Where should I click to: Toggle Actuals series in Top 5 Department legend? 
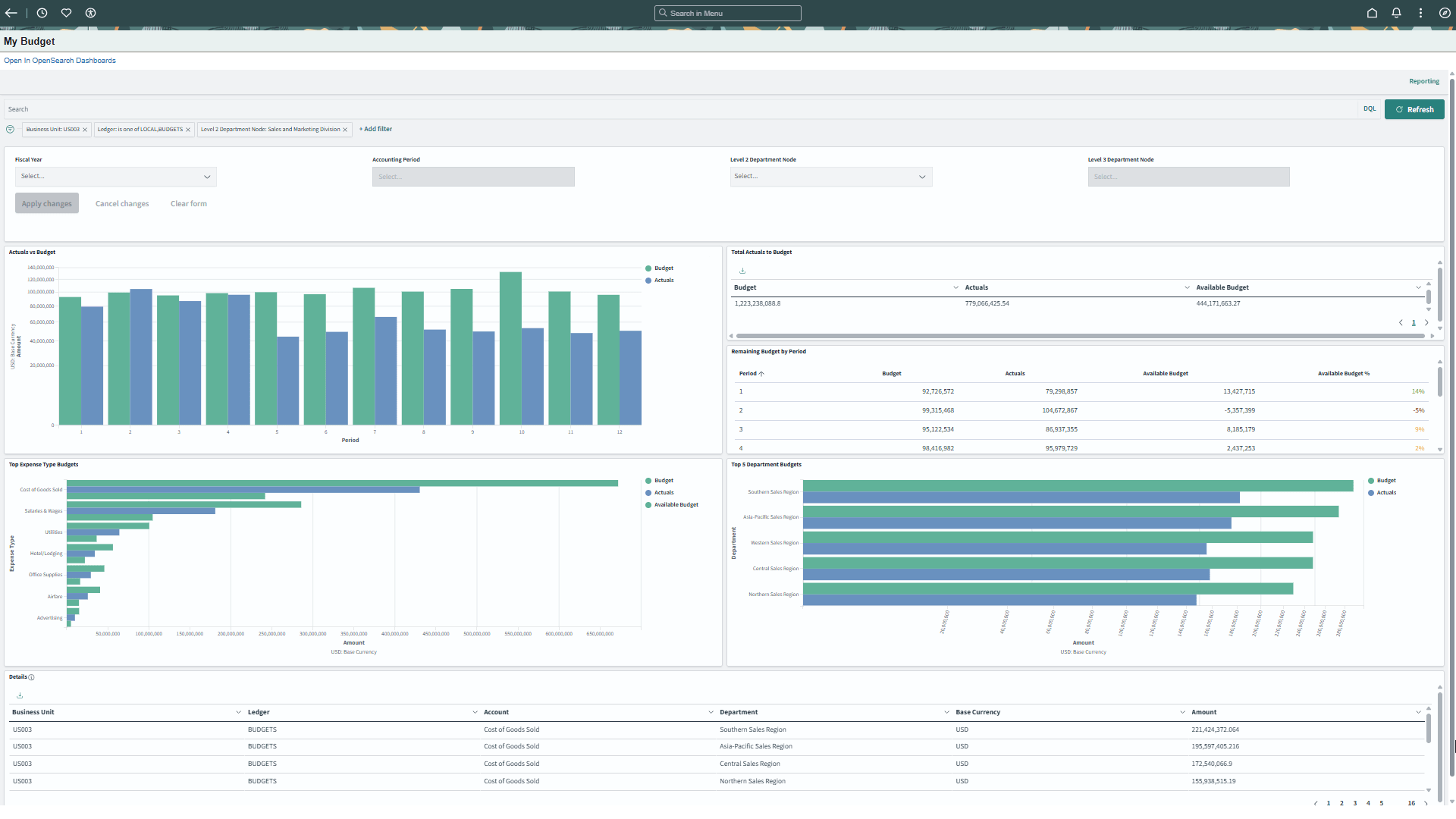pos(1385,493)
